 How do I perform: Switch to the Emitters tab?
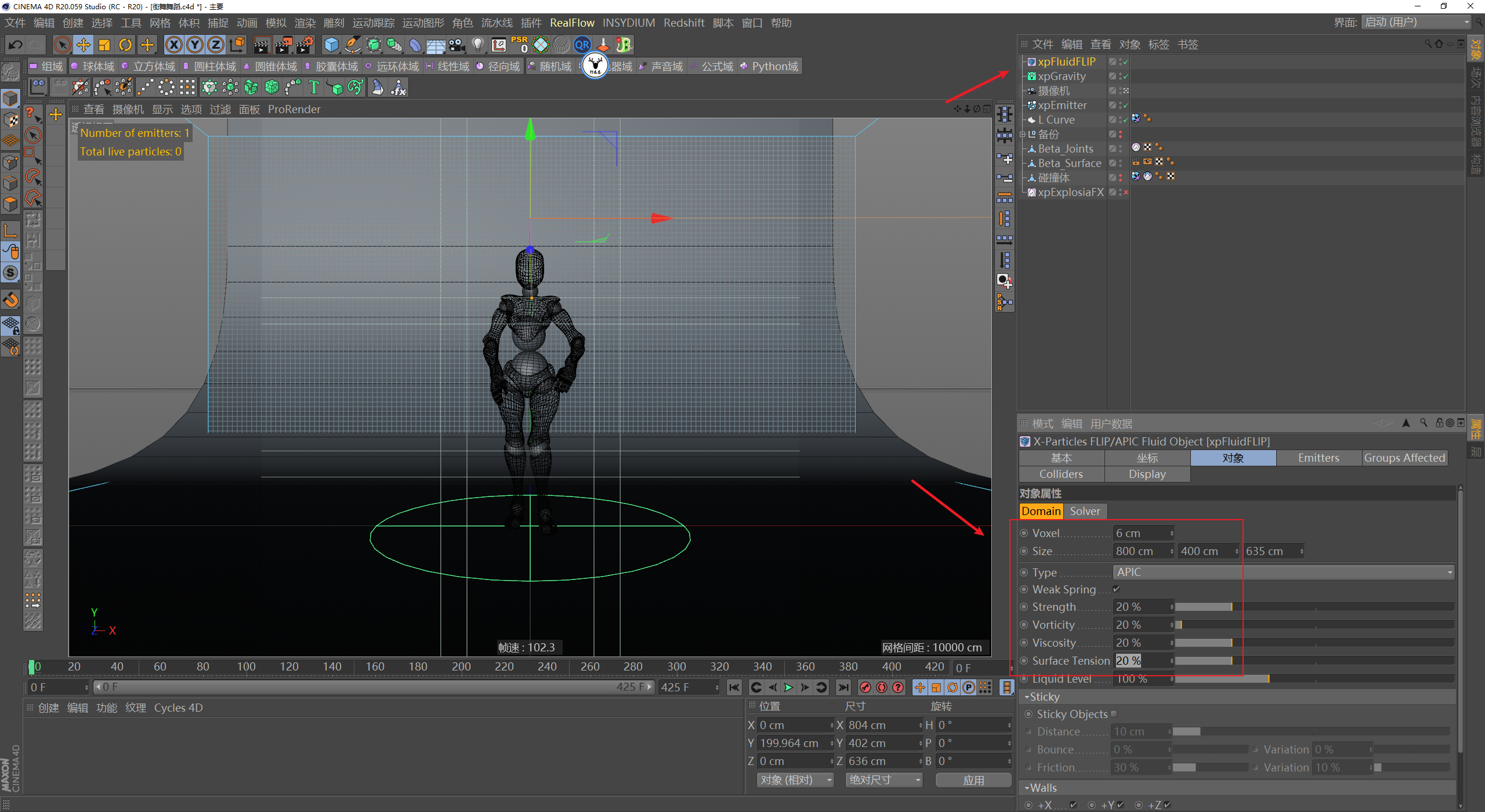[x=1318, y=458]
